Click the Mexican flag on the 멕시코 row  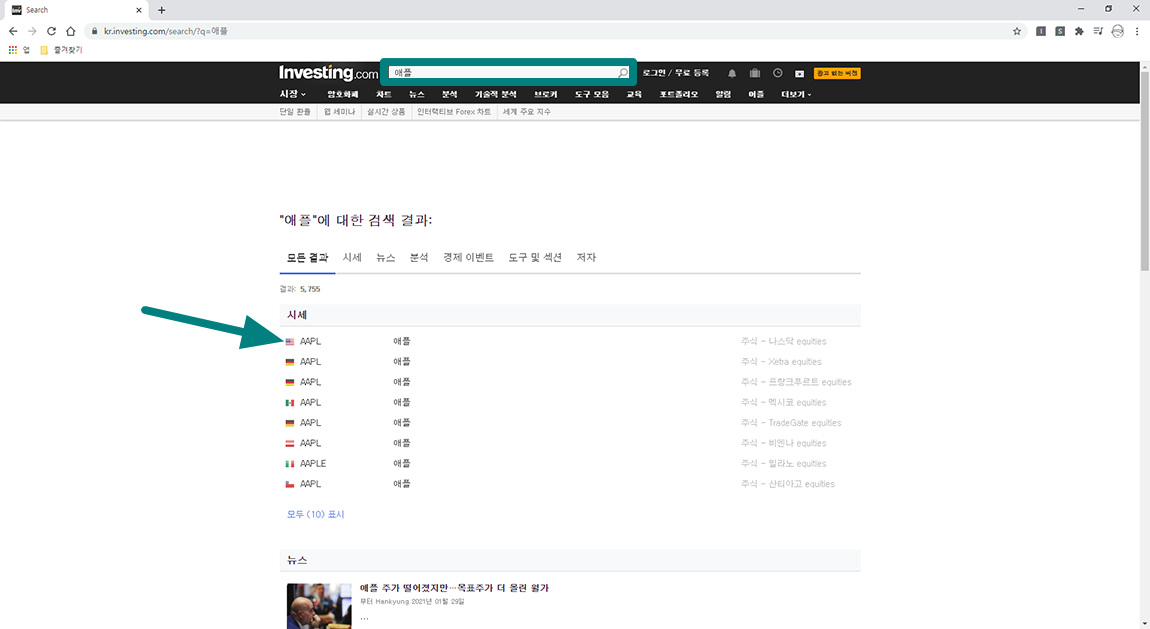pyautogui.click(x=290, y=402)
